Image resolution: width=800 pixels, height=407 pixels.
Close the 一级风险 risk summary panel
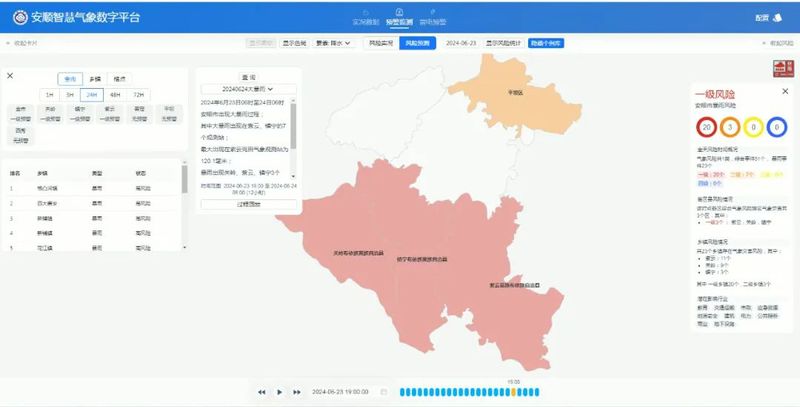coord(785,91)
